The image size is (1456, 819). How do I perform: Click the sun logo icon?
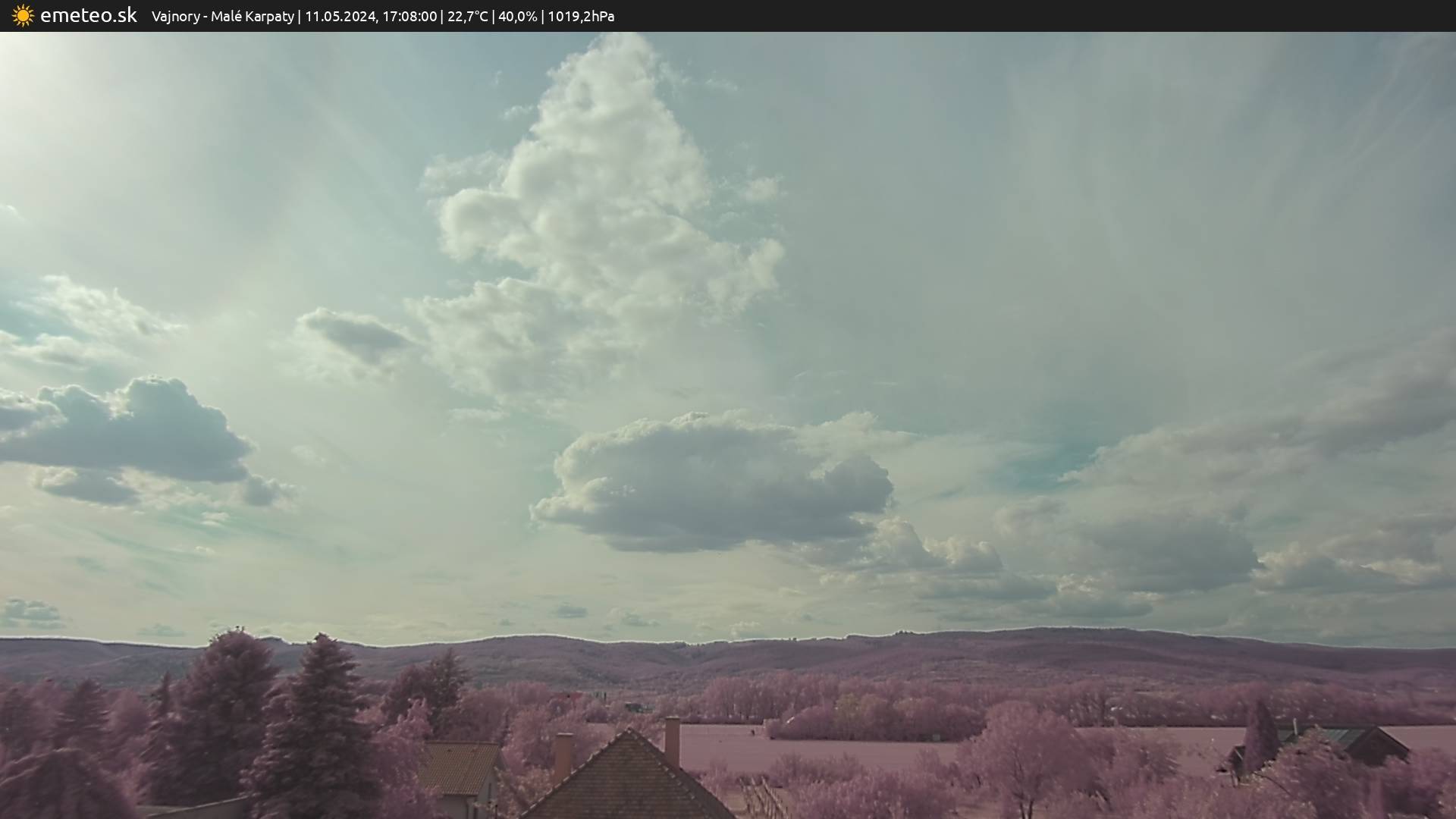[23, 16]
